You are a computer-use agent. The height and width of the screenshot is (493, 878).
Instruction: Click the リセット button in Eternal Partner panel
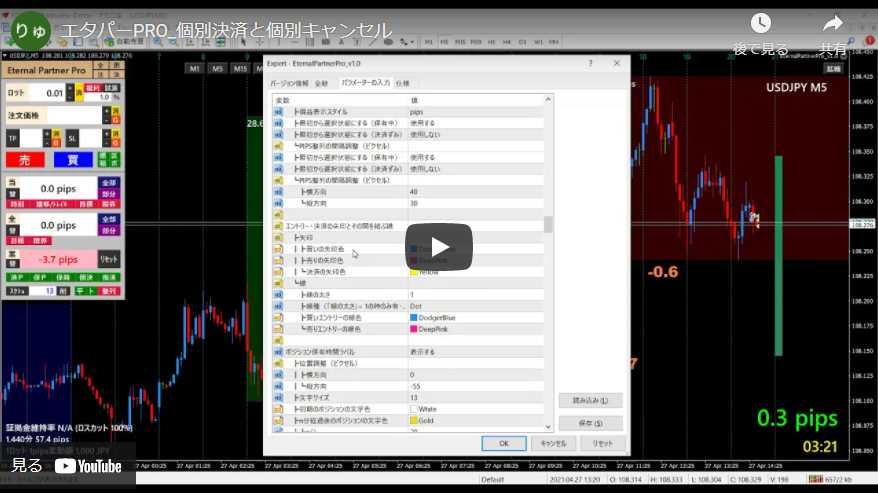pos(109,259)
